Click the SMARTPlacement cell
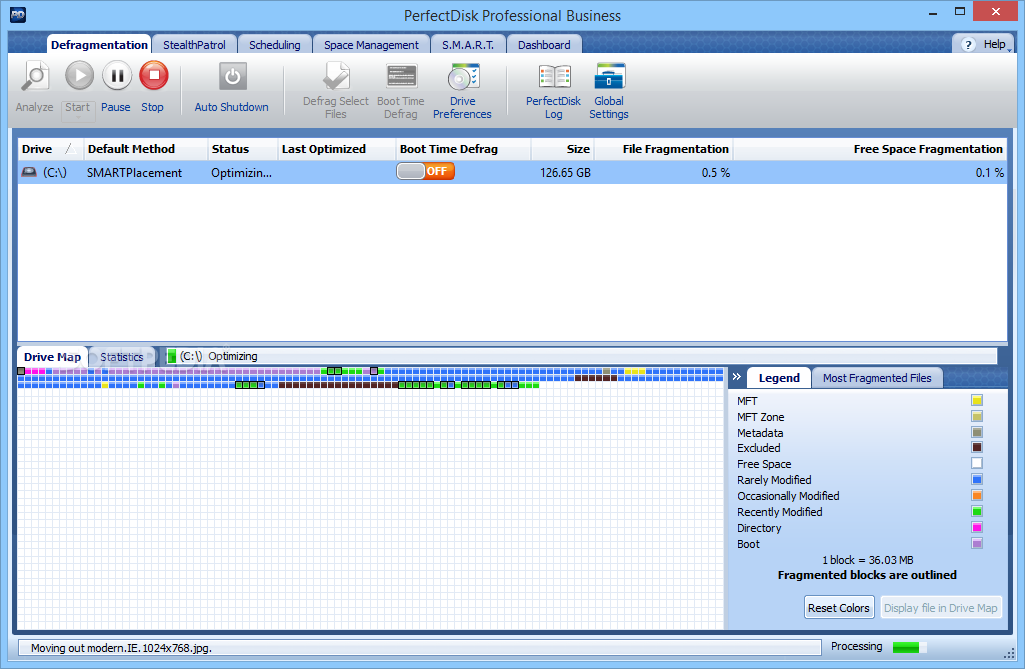 coord(135,173)
